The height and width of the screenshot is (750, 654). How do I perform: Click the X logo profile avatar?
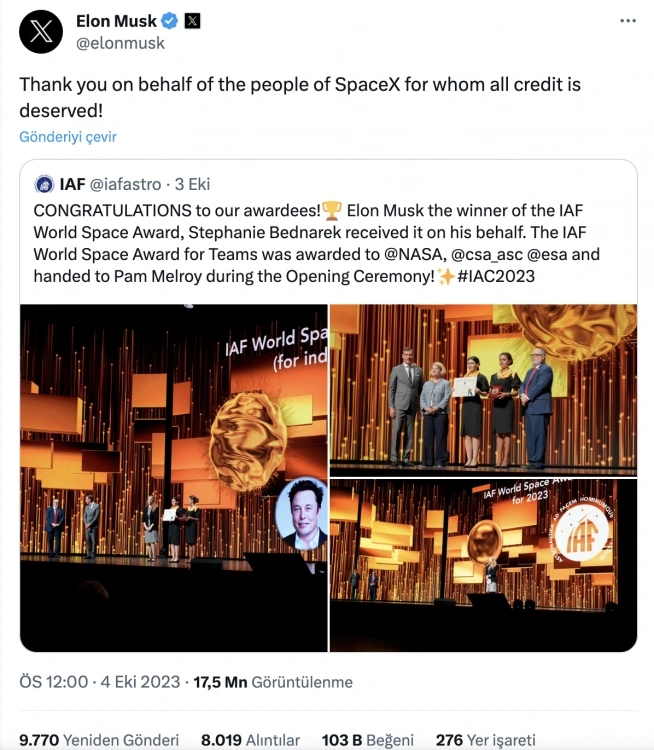42,31
